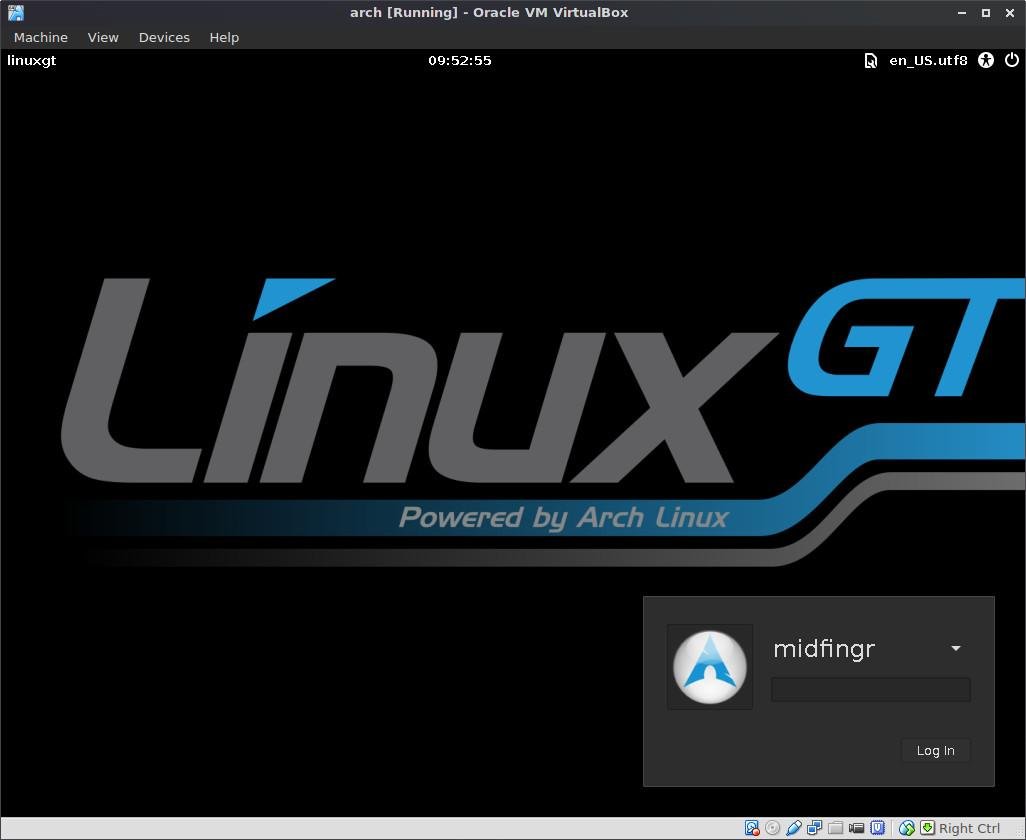Image resolution: width=1026 pixels, height=840 pixels.
Task: Click the video recording status icon
Action: 857,828
